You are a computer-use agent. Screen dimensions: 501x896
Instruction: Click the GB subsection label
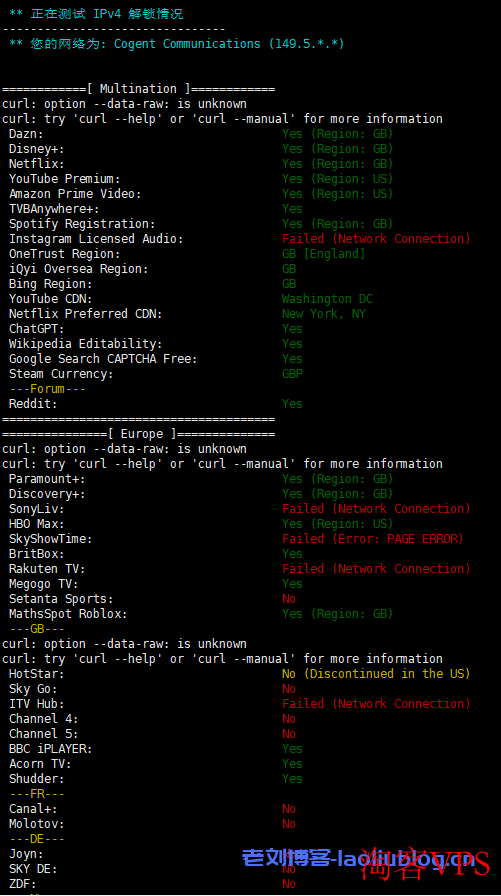(37, 629)
